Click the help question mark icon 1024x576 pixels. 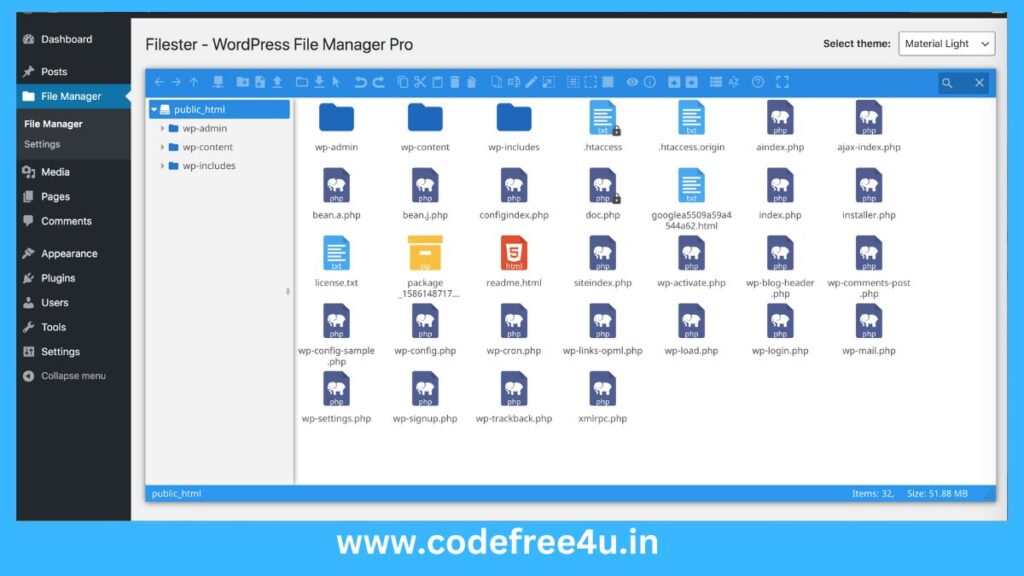pos(758,82)
